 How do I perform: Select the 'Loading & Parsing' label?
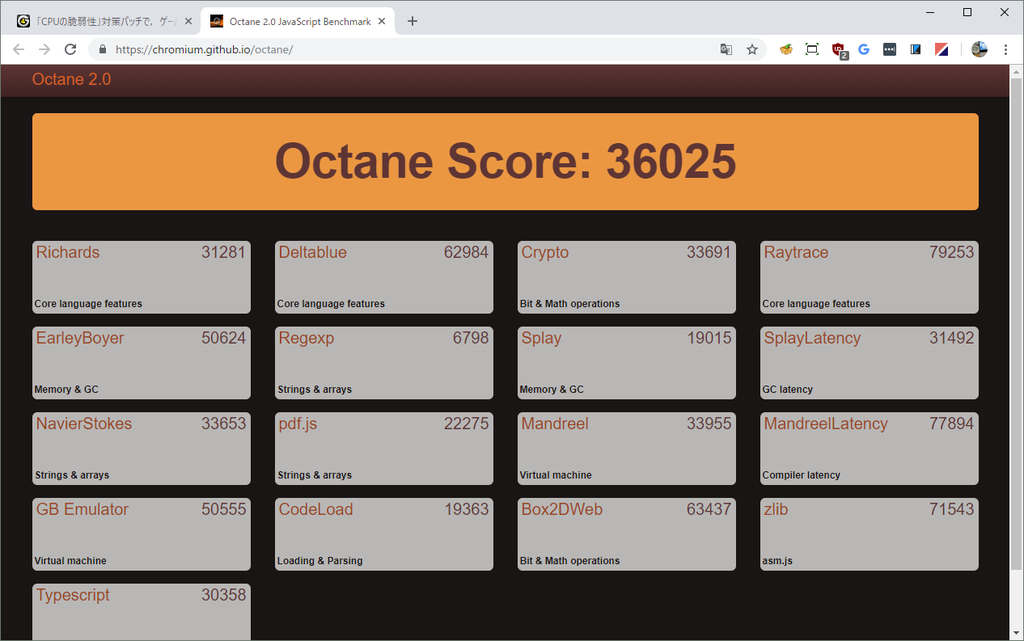click(x=320, y=561)
